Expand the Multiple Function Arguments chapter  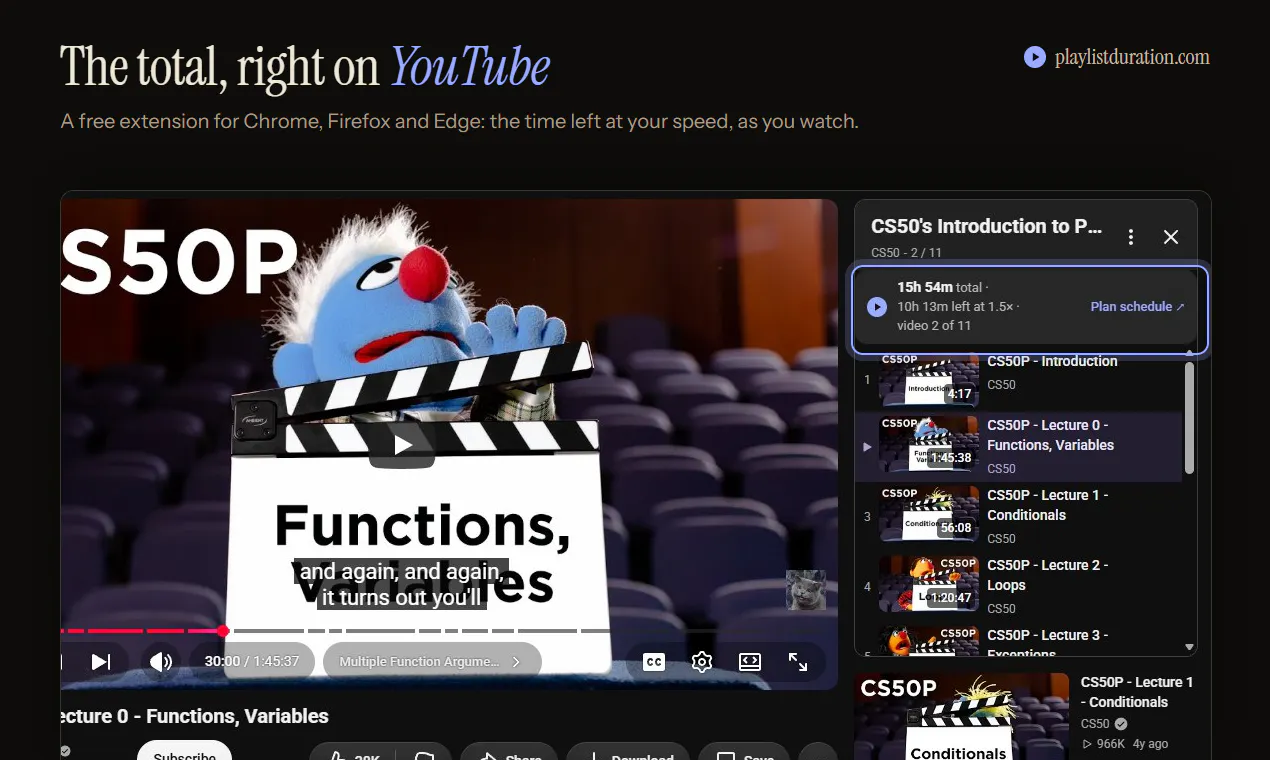(x=431, y=662)
